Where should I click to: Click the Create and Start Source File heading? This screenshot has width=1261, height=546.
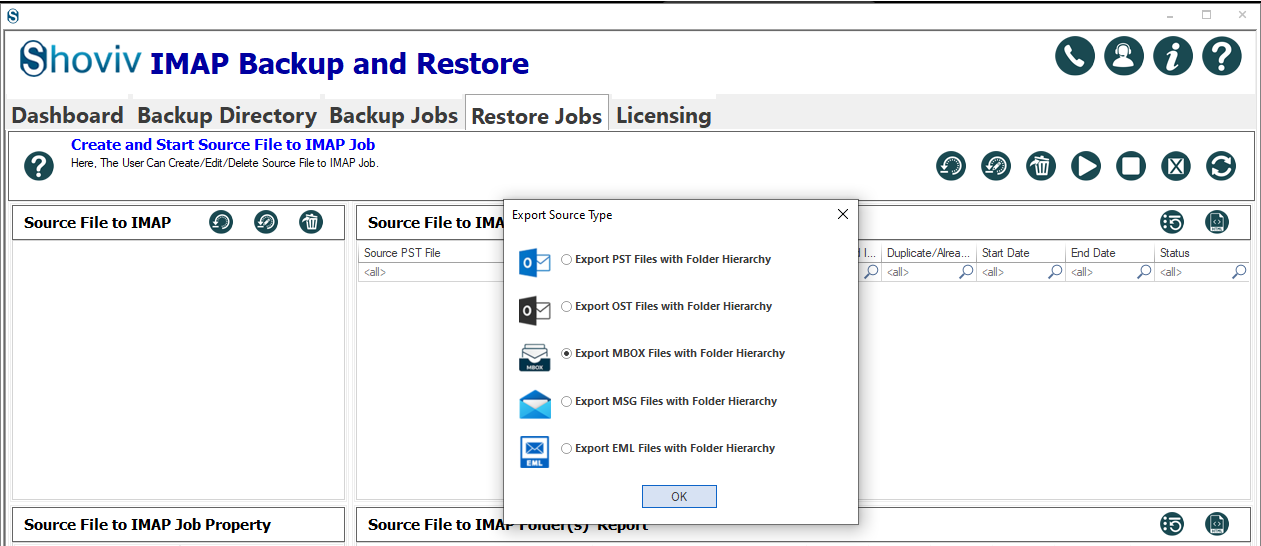223,145
